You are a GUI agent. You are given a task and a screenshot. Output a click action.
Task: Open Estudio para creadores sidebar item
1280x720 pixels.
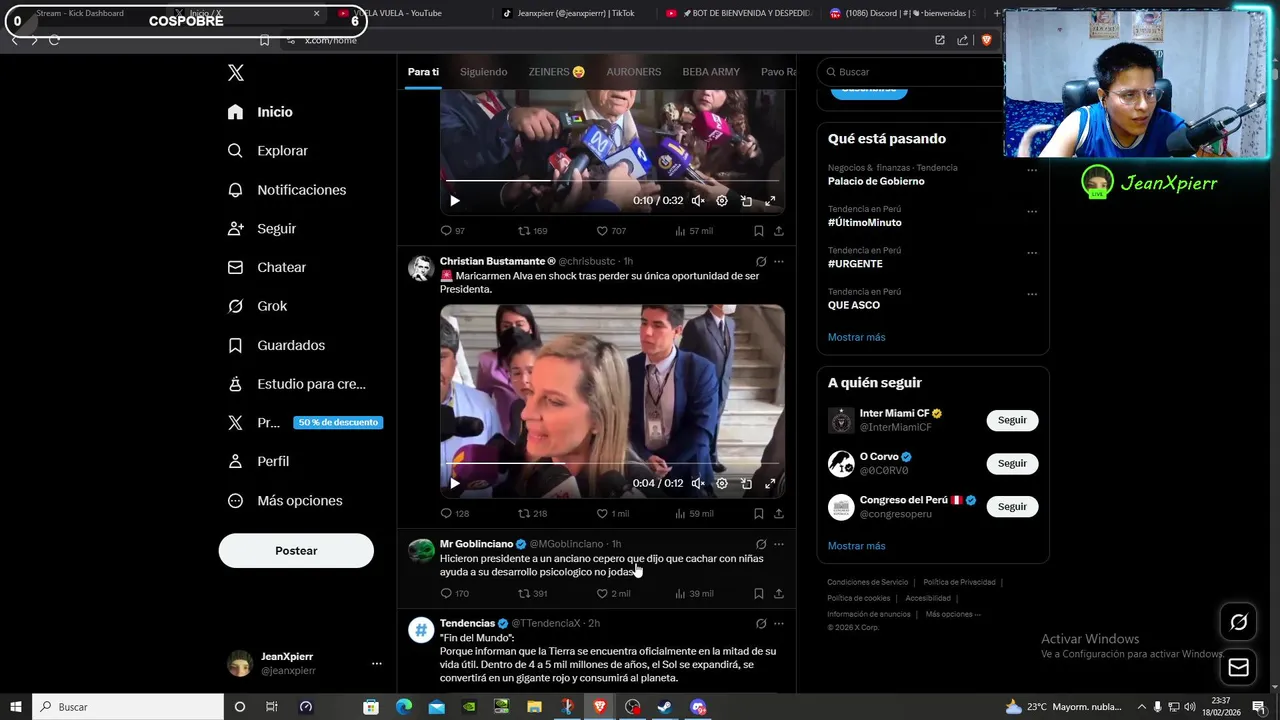click(x=296, y=384)
